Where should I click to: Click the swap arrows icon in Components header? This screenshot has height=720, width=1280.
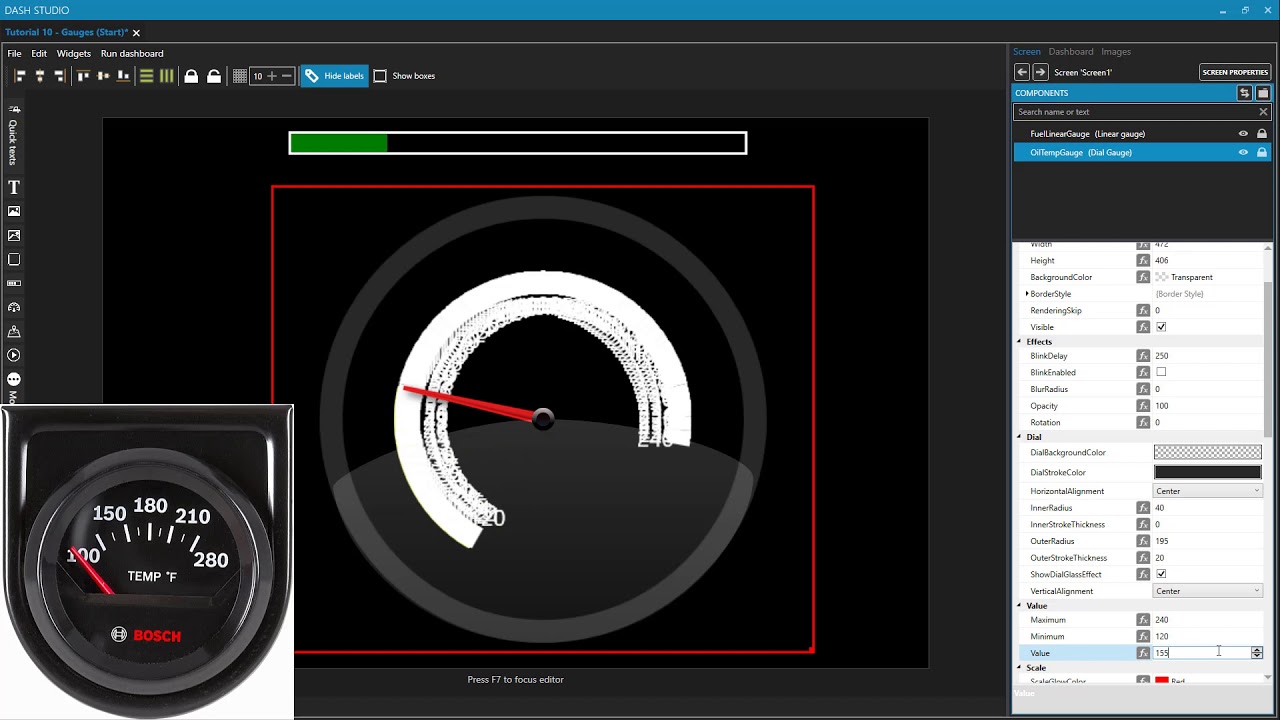1244,93
